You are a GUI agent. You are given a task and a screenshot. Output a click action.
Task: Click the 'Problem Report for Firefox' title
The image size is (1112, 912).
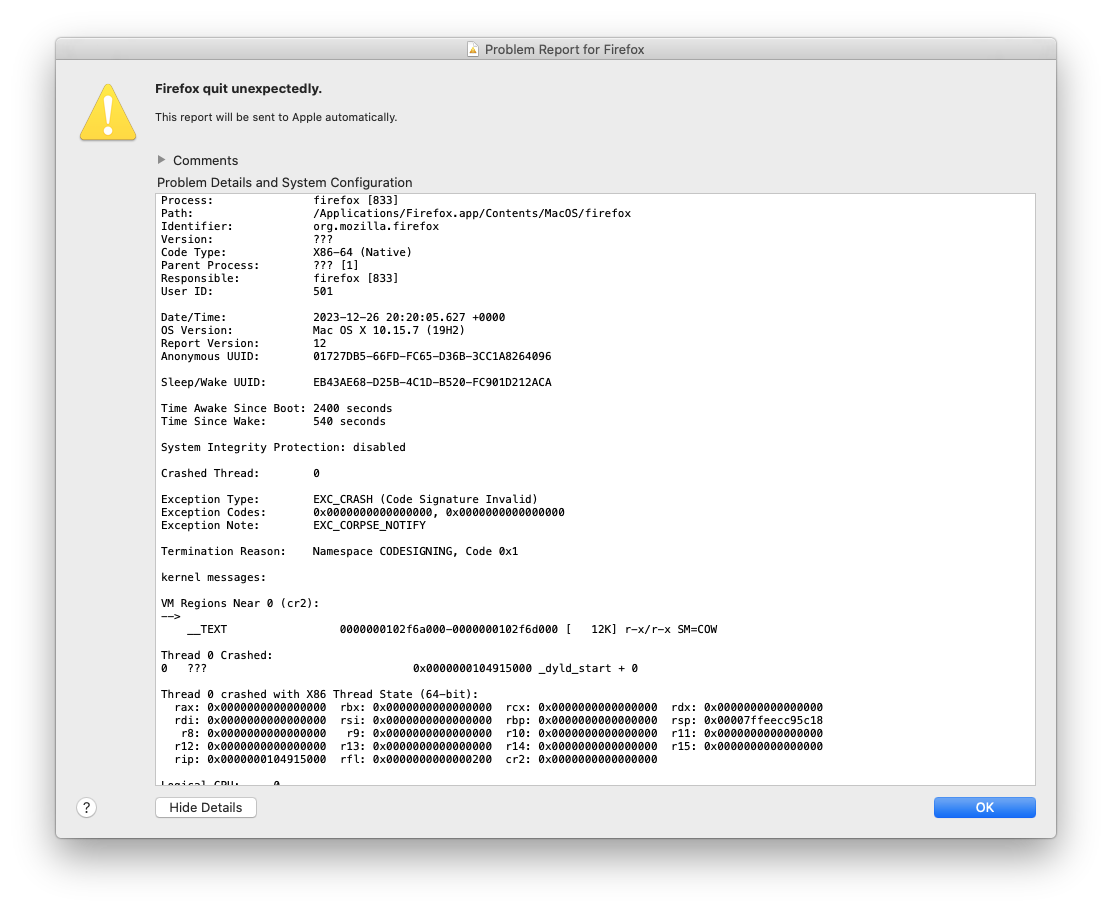[x=565, y=50]
